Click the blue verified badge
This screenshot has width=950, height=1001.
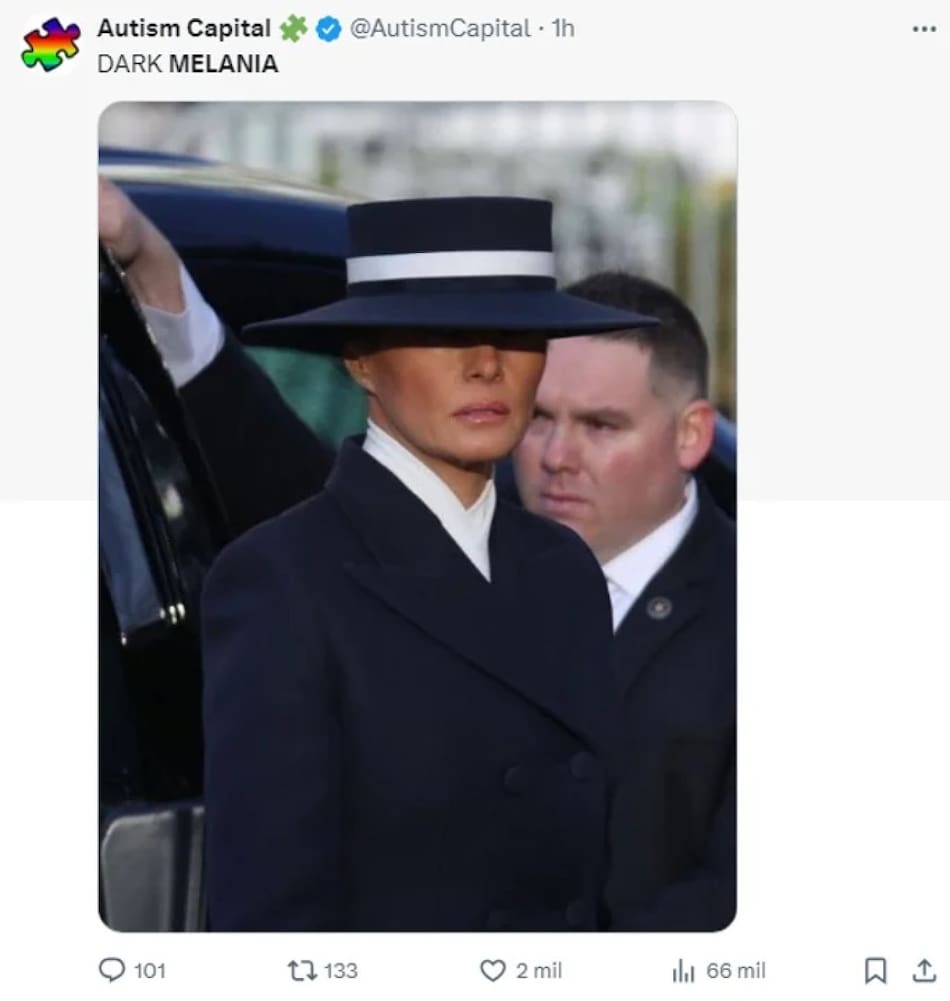pyautogui.click(x=329, y=30)
